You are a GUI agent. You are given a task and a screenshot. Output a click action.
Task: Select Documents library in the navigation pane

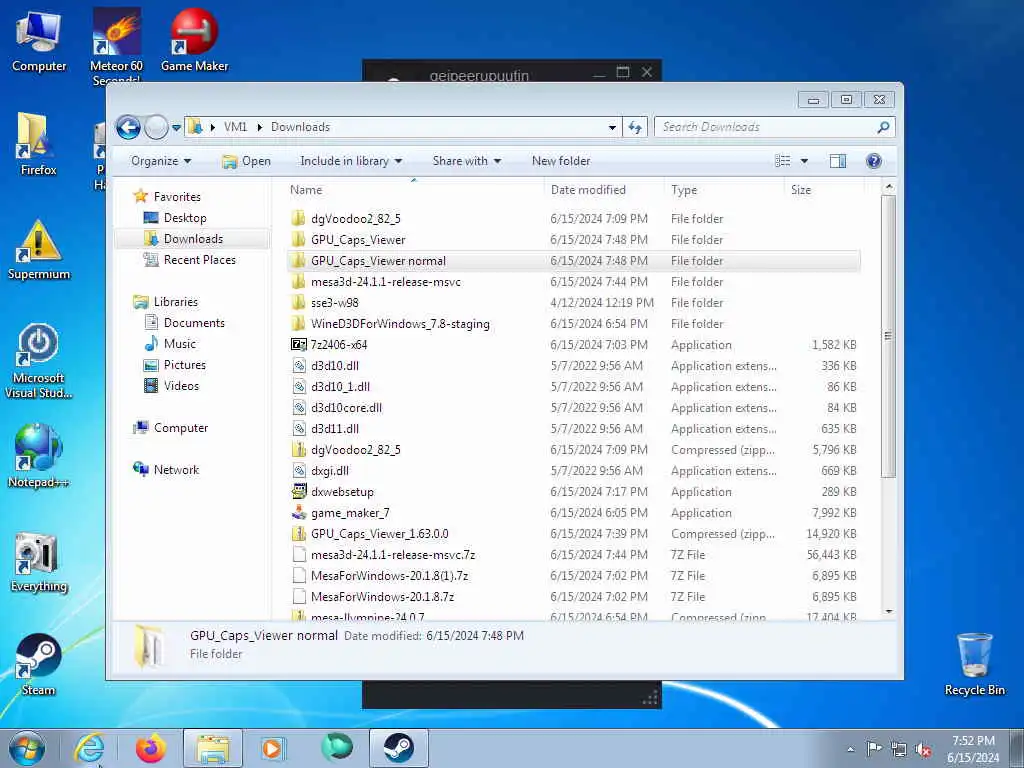(x=194, y=323)
